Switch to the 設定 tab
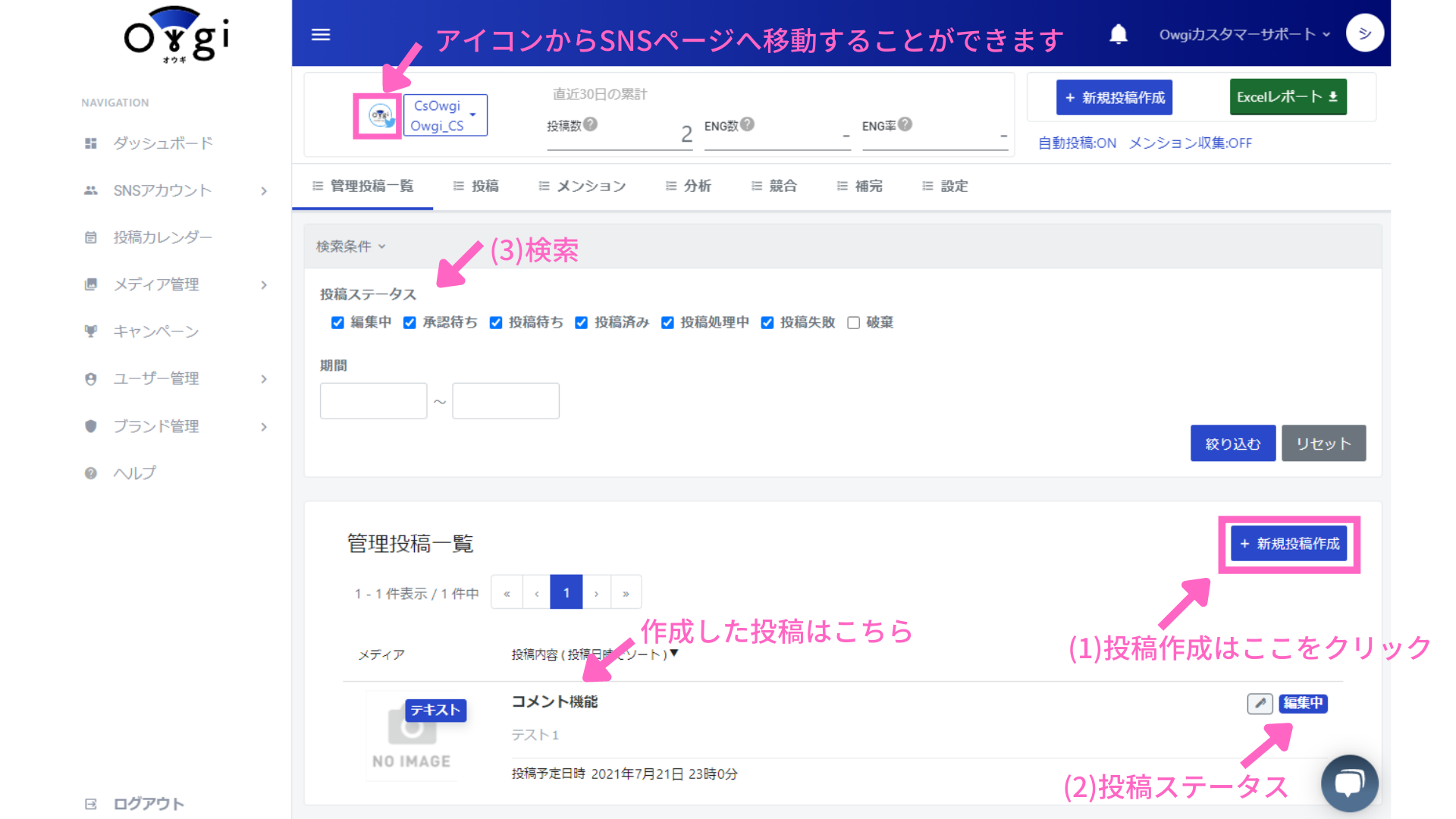Screen dimensions: 1456x819 pyautogui.click(x=946, y=187)
